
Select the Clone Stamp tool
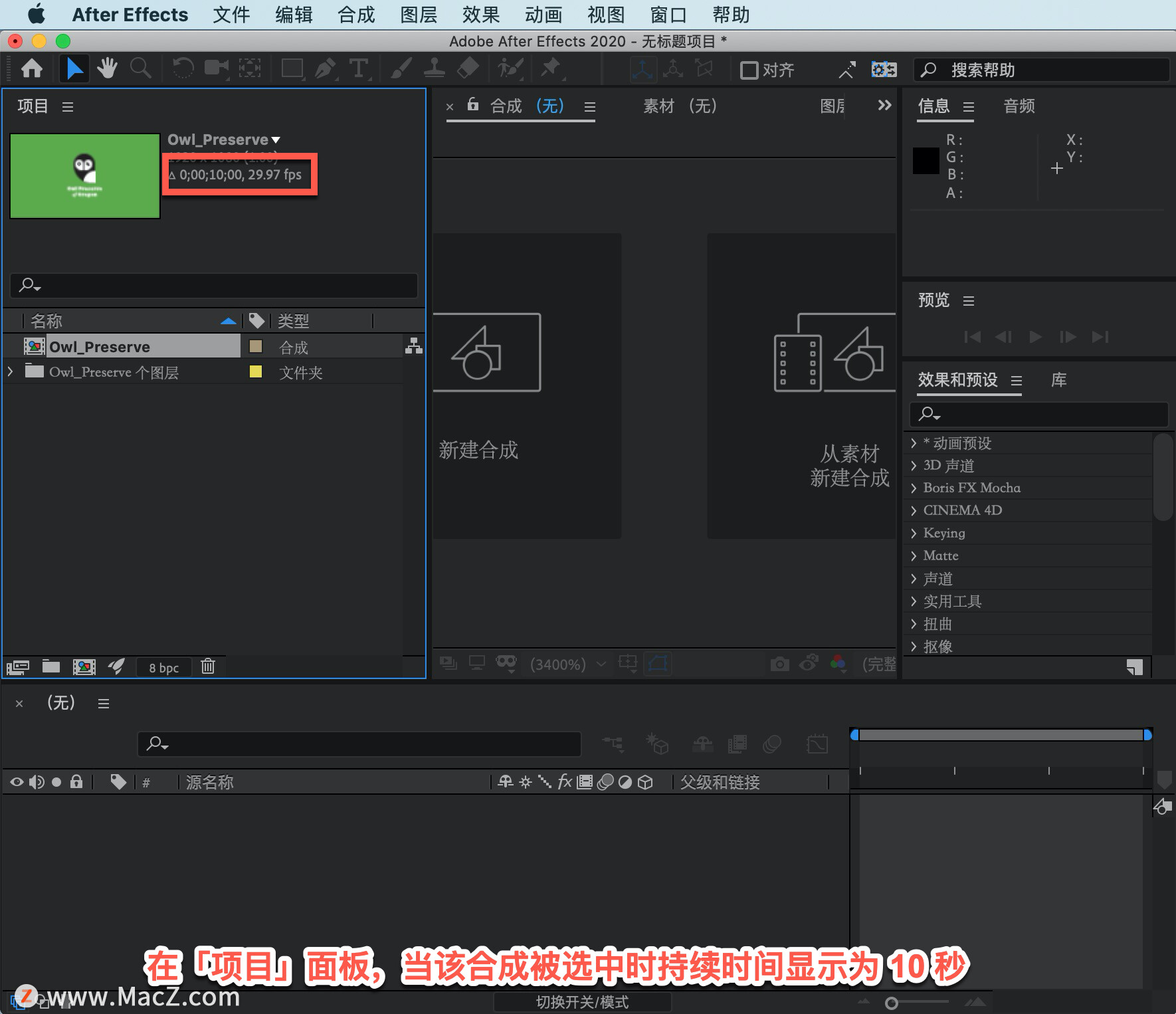[x=435, y=68]
